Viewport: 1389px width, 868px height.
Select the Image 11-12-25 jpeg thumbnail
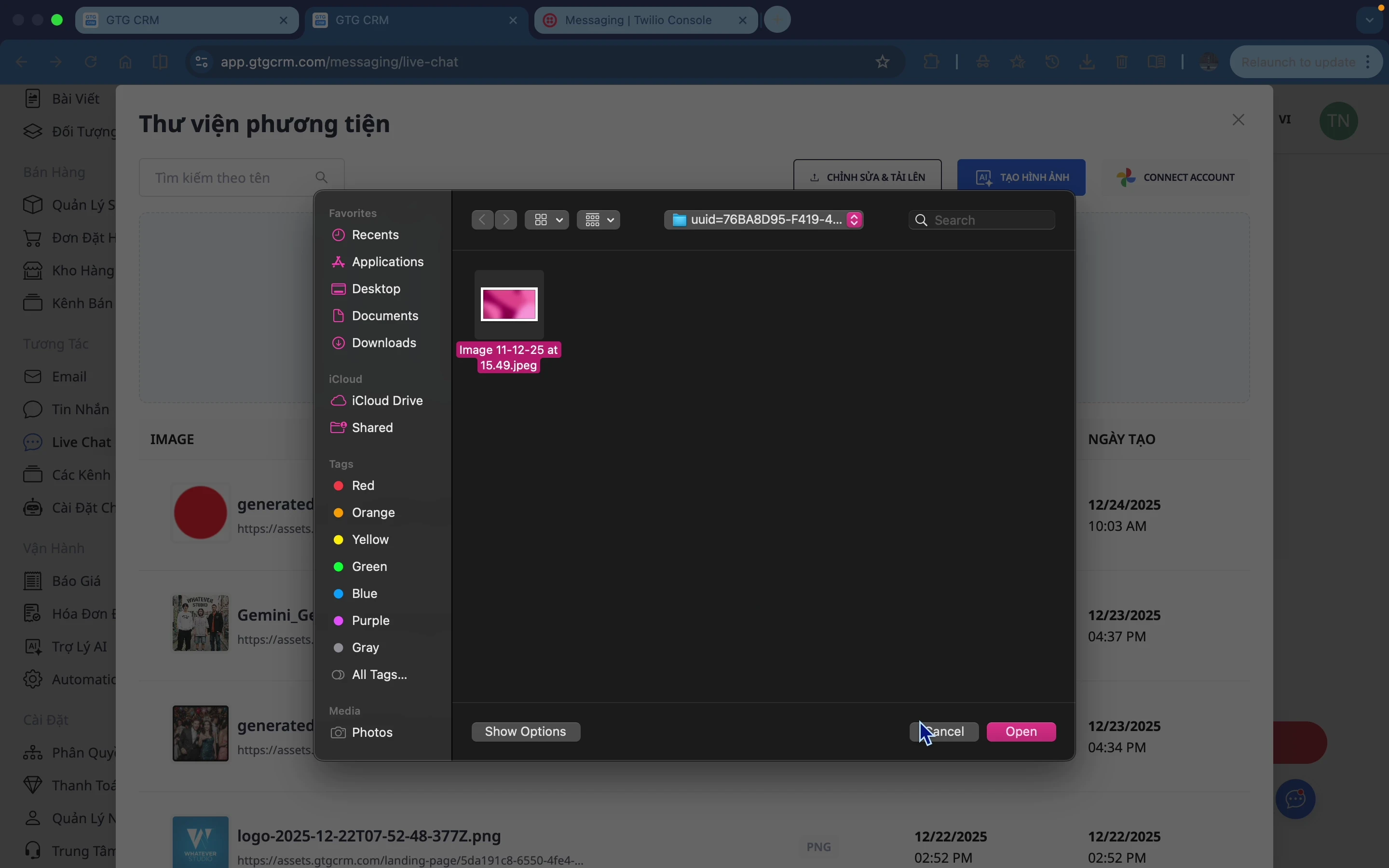(x=509, y=304)
